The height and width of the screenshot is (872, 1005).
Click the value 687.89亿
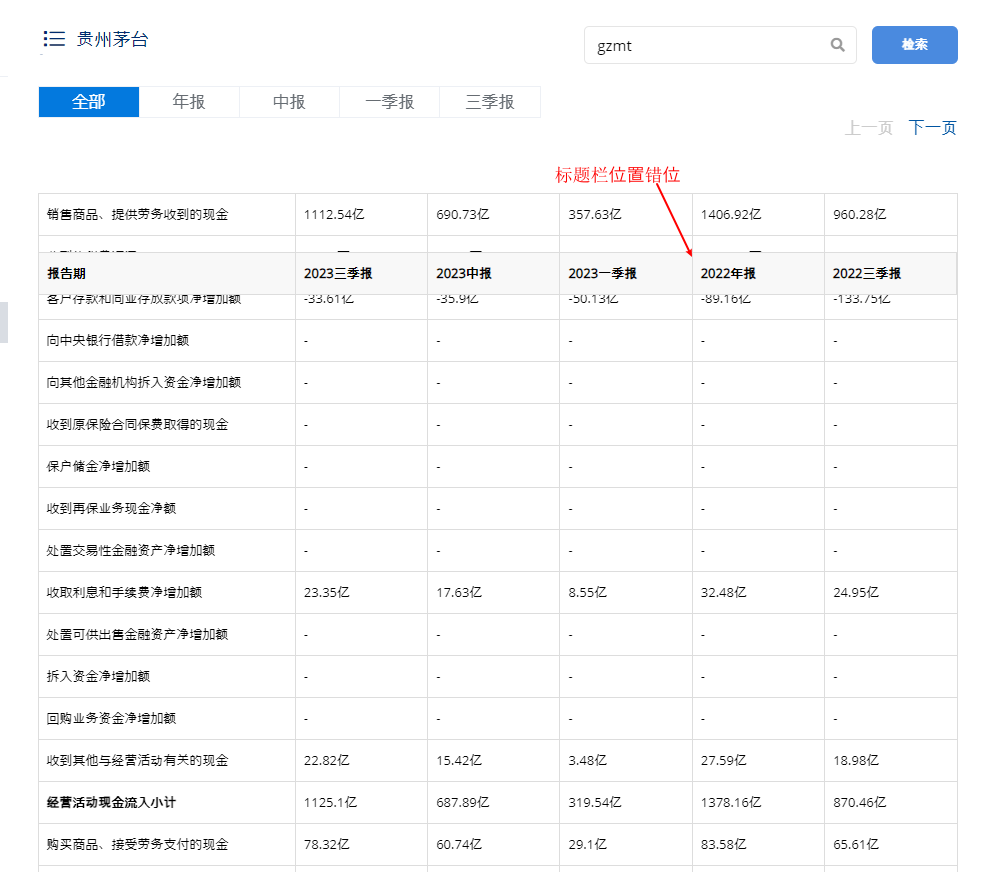point(463,803)
